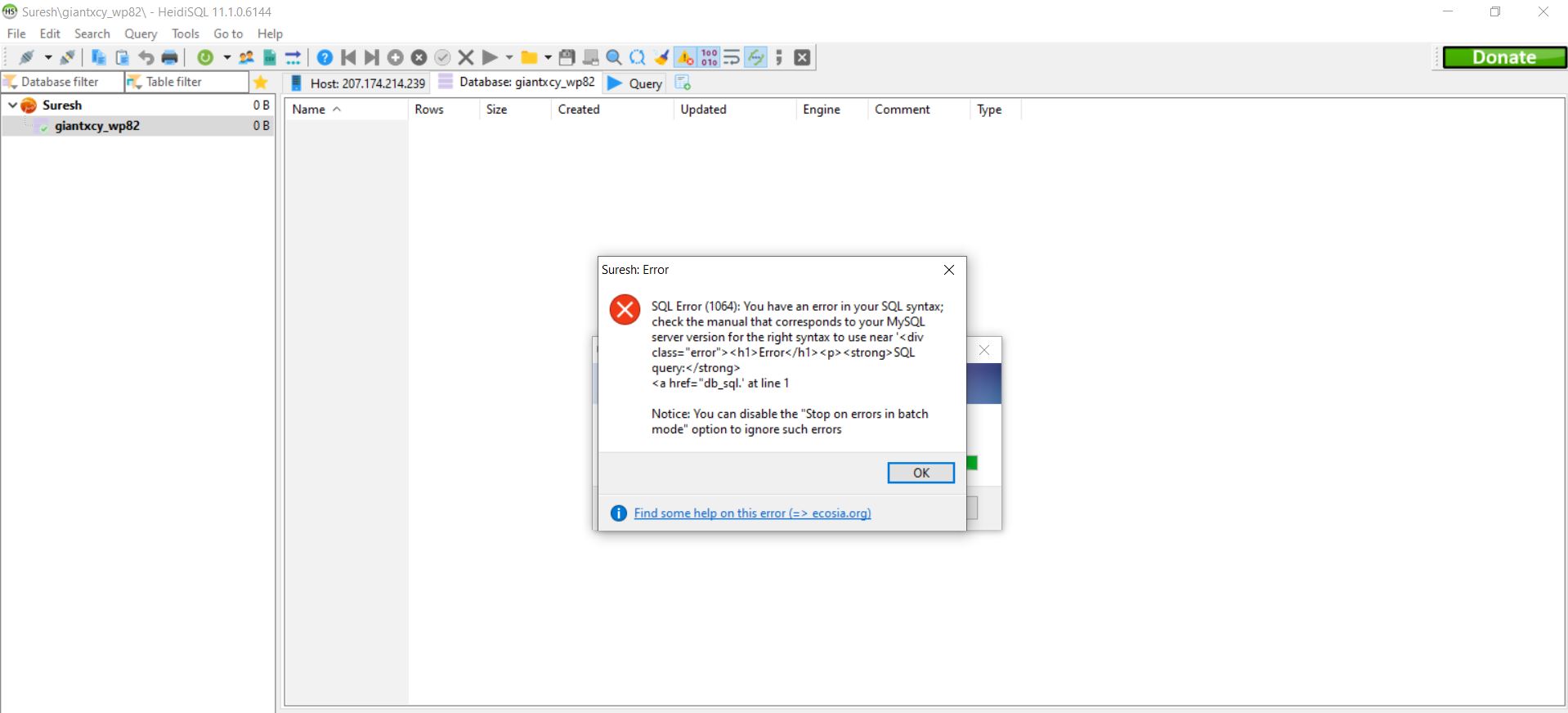Toggle binary data as hex view

pyautogui.click(x=709, y=57)
